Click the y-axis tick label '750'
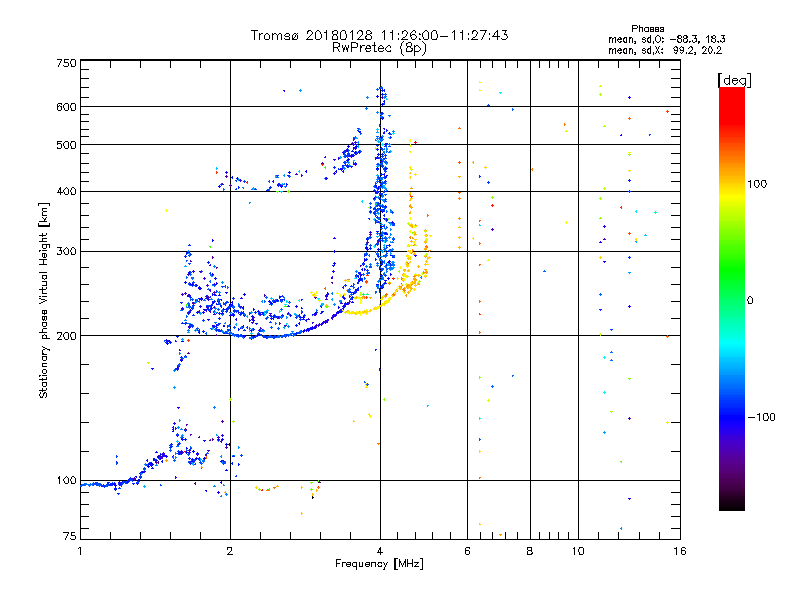Image resolution: width=800 pixels, height=600 pixels. 66,63
